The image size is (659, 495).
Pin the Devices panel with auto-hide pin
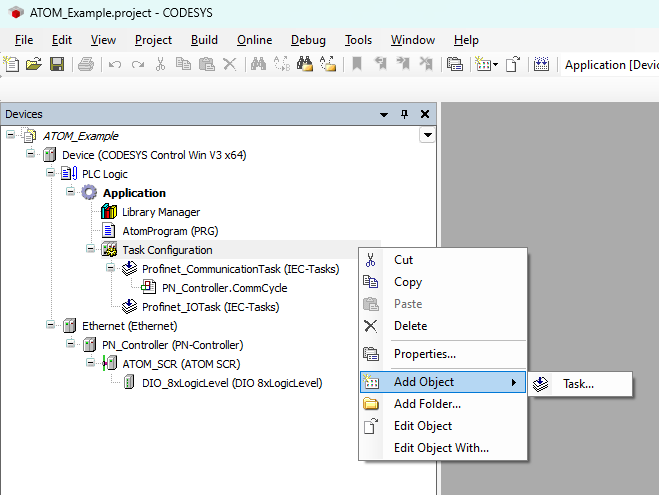[404, 114]
